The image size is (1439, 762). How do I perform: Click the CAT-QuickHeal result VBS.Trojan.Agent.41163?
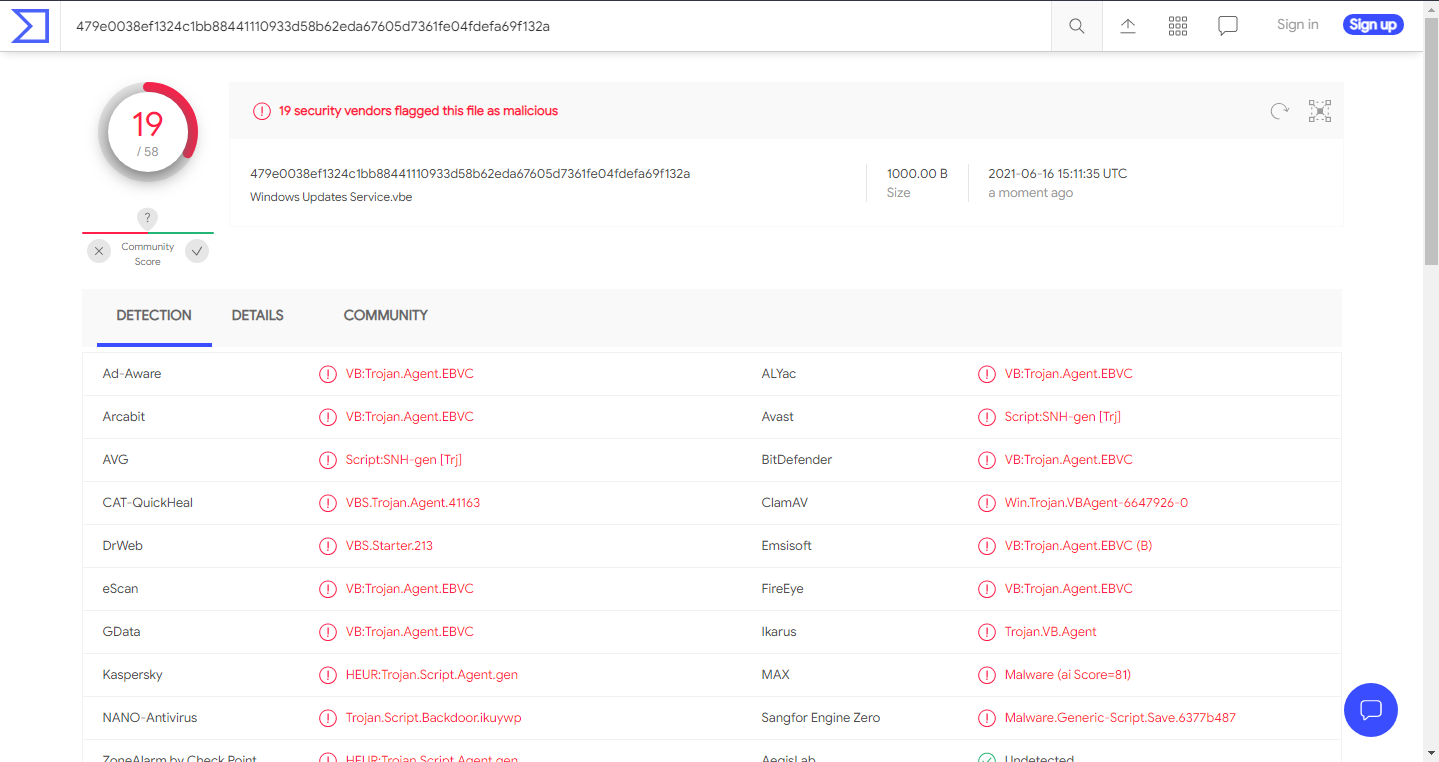(x=413, y=503)
